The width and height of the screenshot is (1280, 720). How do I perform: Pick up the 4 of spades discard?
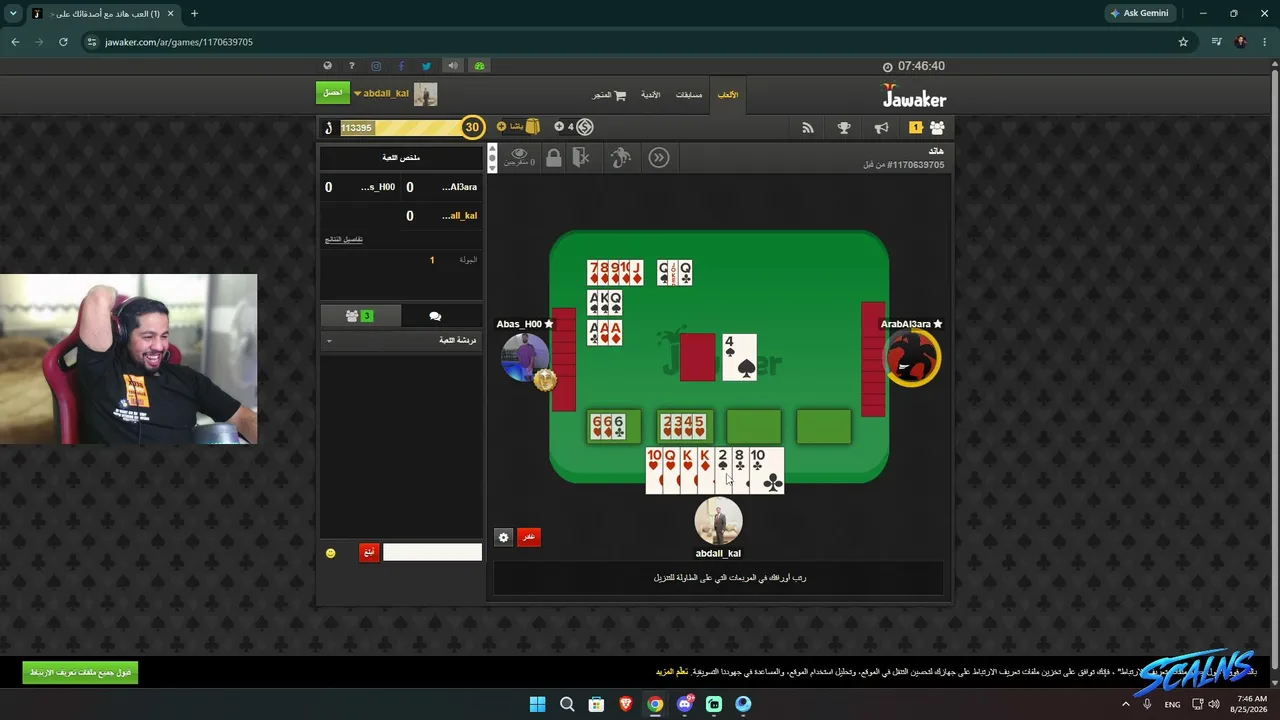(739, 357)
